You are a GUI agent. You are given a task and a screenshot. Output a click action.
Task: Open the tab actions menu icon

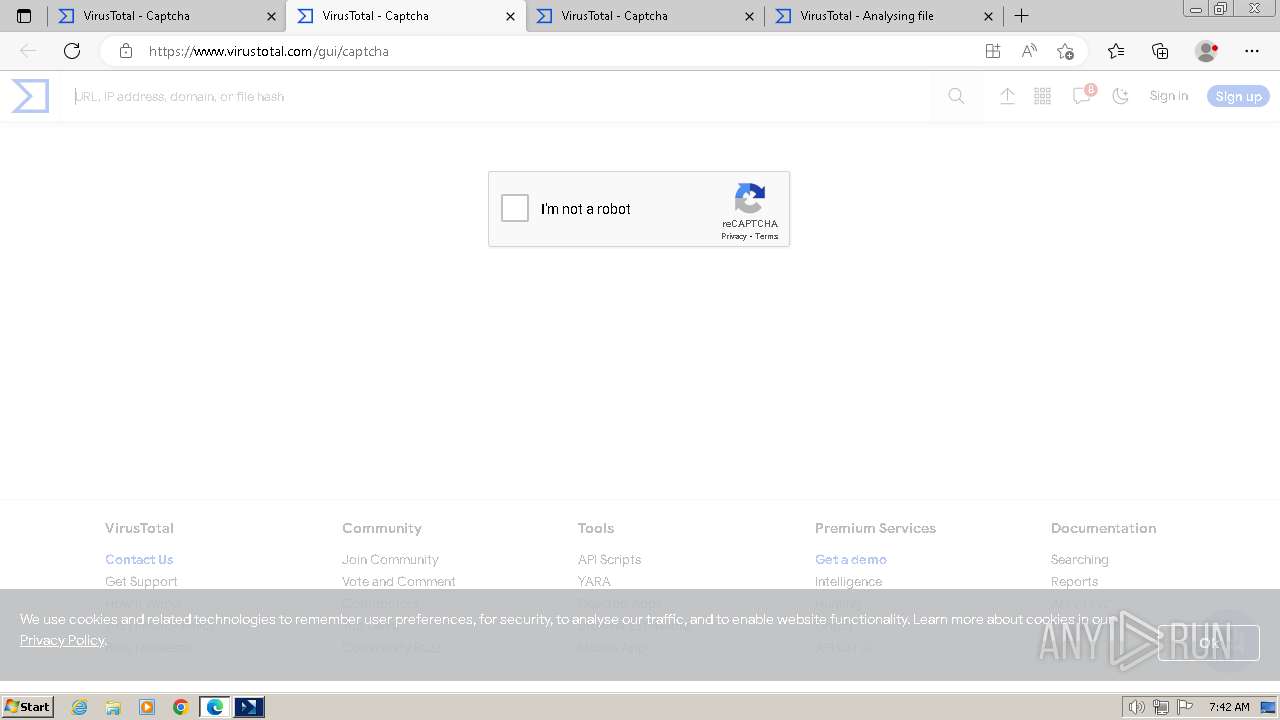pyautogui.click(x=24, y=16)
